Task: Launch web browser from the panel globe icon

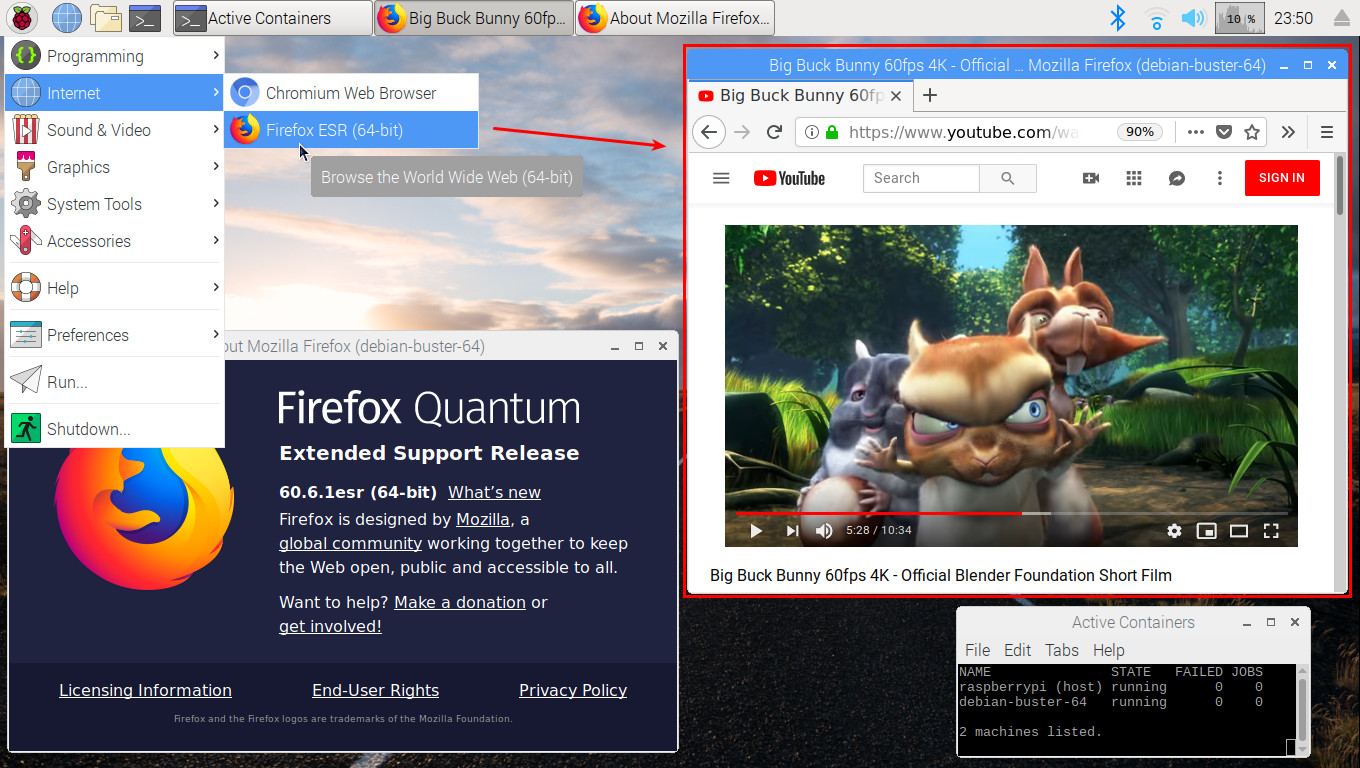Action: [x=67, y=17]
